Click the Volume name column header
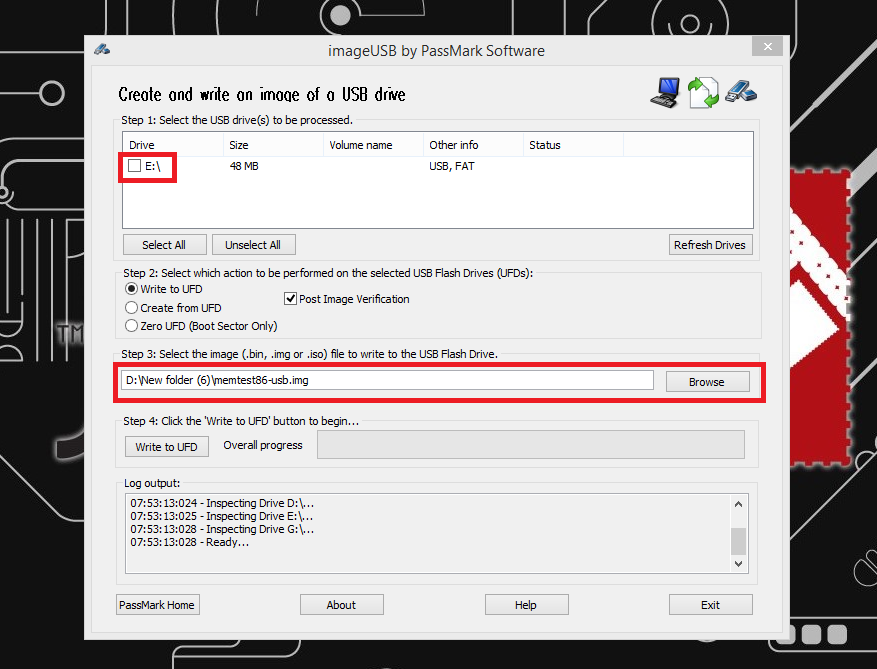 373,145
